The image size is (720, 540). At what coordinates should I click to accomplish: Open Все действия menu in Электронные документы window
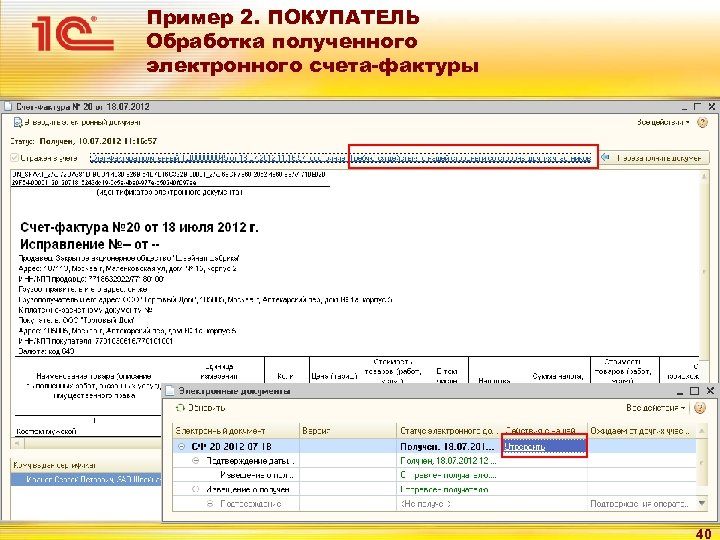point(655,408)
